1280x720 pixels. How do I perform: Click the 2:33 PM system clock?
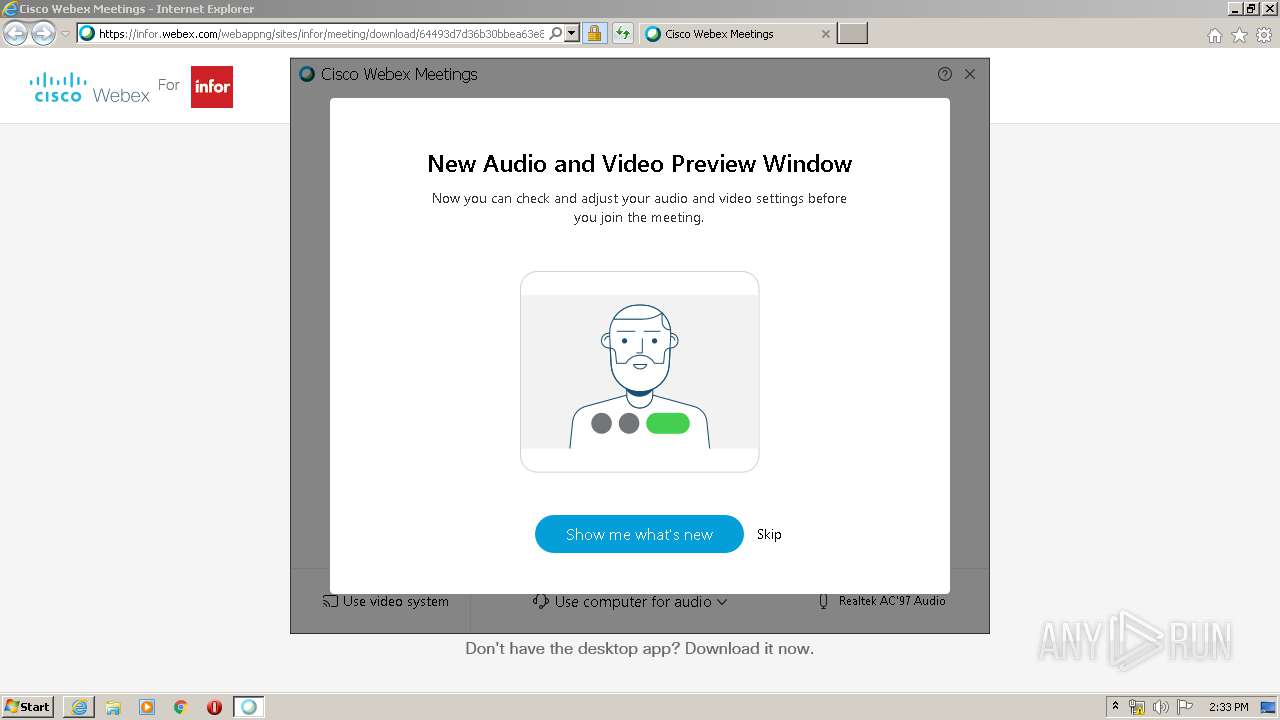tap(1228, 707)
